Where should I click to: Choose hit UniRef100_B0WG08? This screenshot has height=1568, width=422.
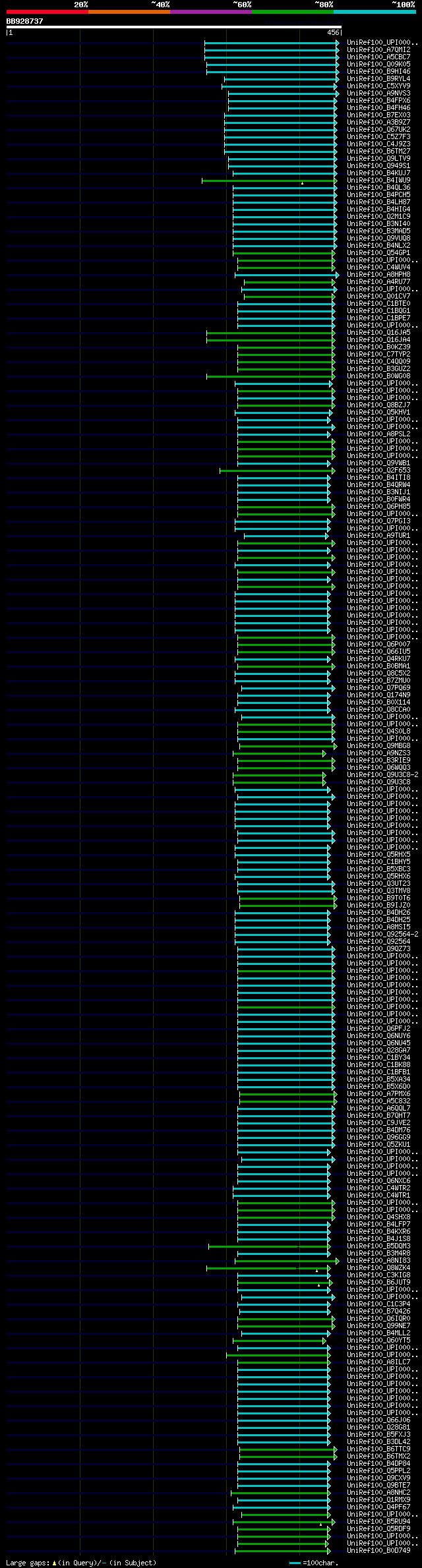378,376
